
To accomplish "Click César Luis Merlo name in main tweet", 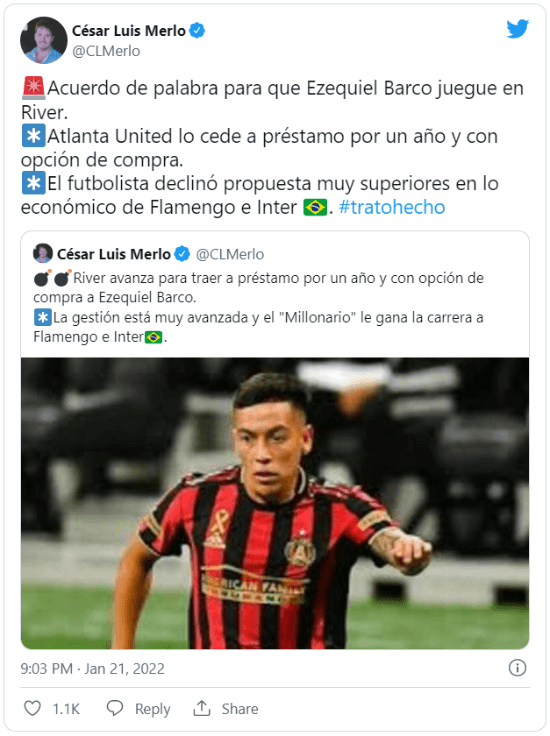I will click(129, 31).
